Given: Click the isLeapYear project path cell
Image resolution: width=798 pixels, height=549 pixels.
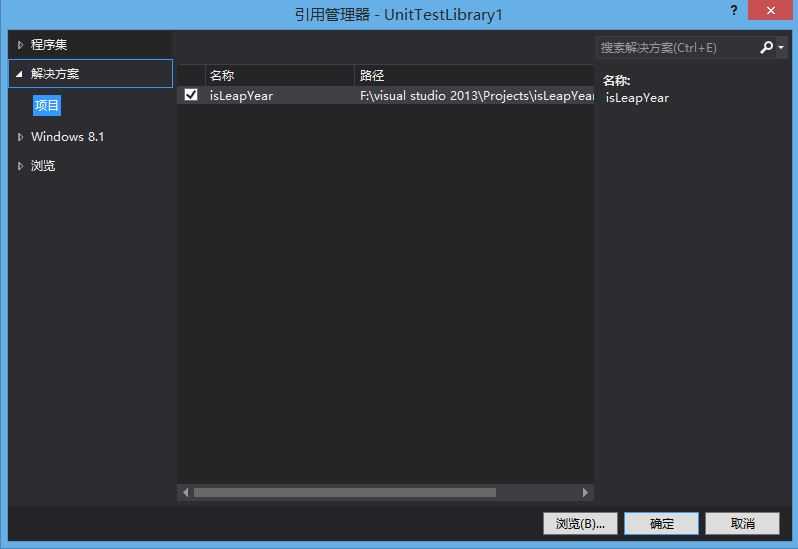Looking at the screenshot, I should click(x=476, y=96).
